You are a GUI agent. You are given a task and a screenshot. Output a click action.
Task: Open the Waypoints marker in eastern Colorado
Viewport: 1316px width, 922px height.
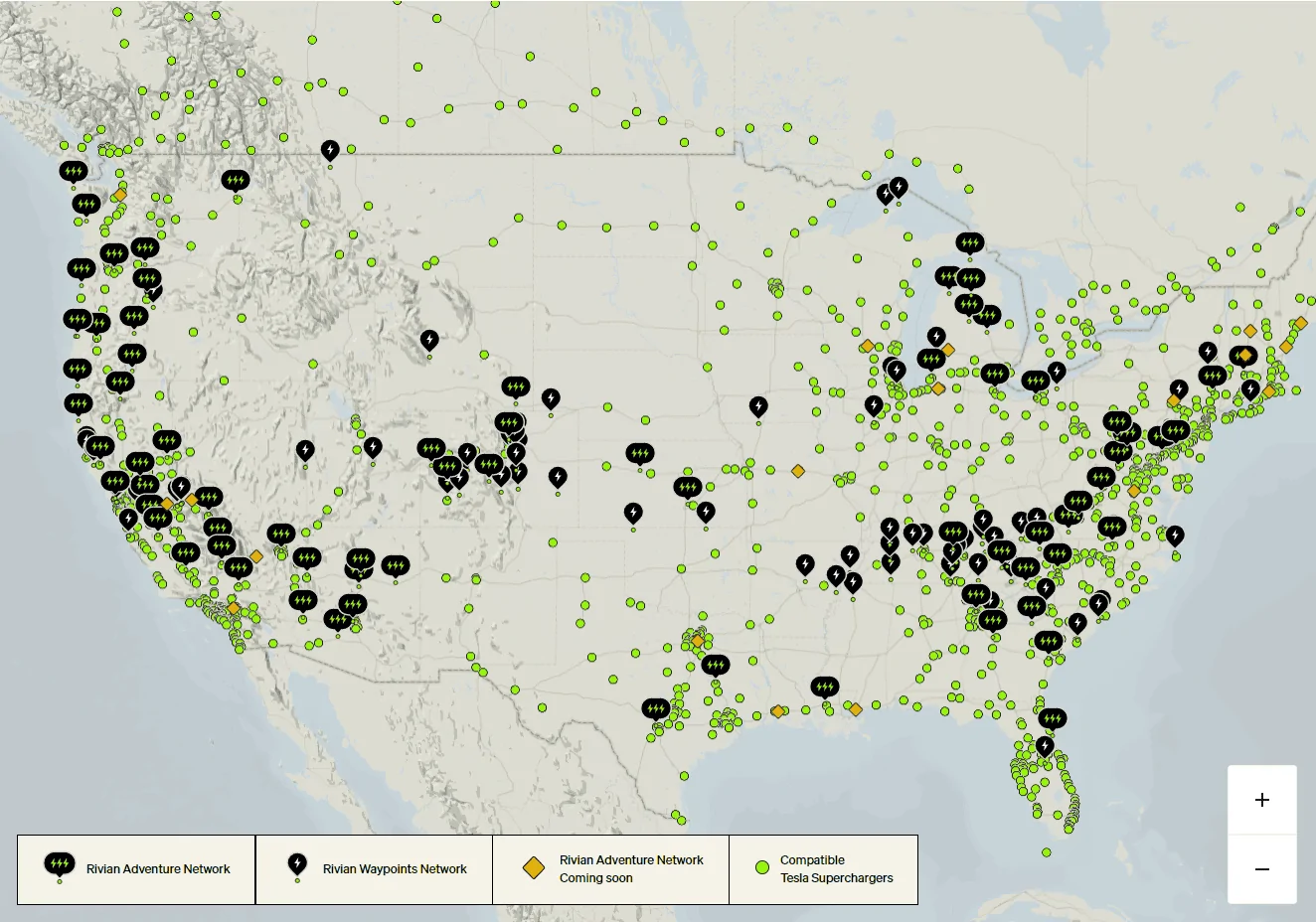(558, 478)
